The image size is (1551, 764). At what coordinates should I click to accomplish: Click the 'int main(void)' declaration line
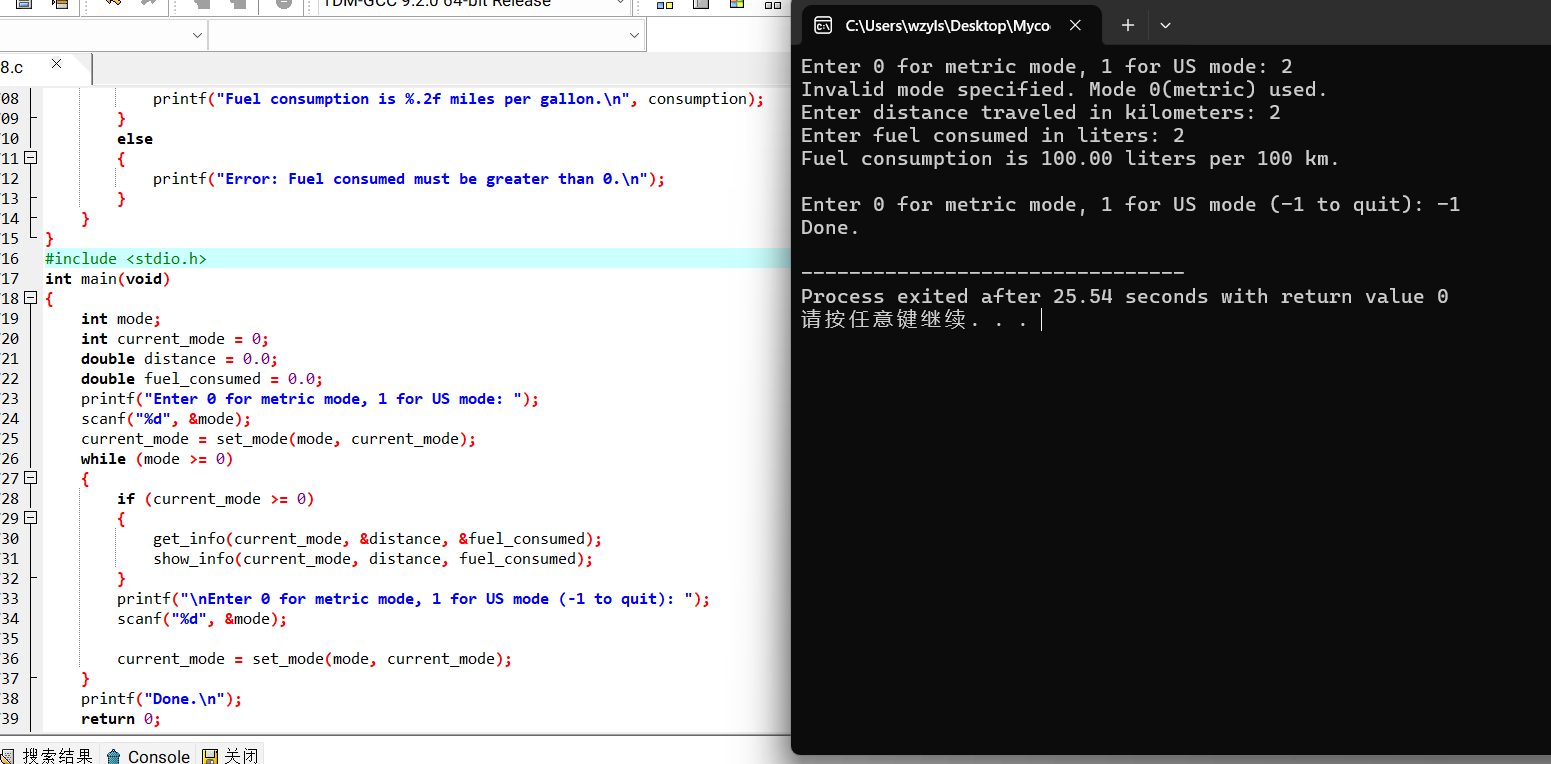click(108, 278)
